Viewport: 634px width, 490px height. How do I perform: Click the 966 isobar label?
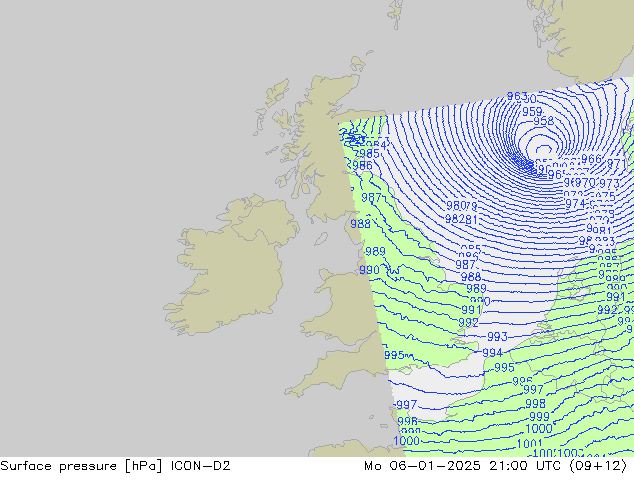[x=591, y=159]
